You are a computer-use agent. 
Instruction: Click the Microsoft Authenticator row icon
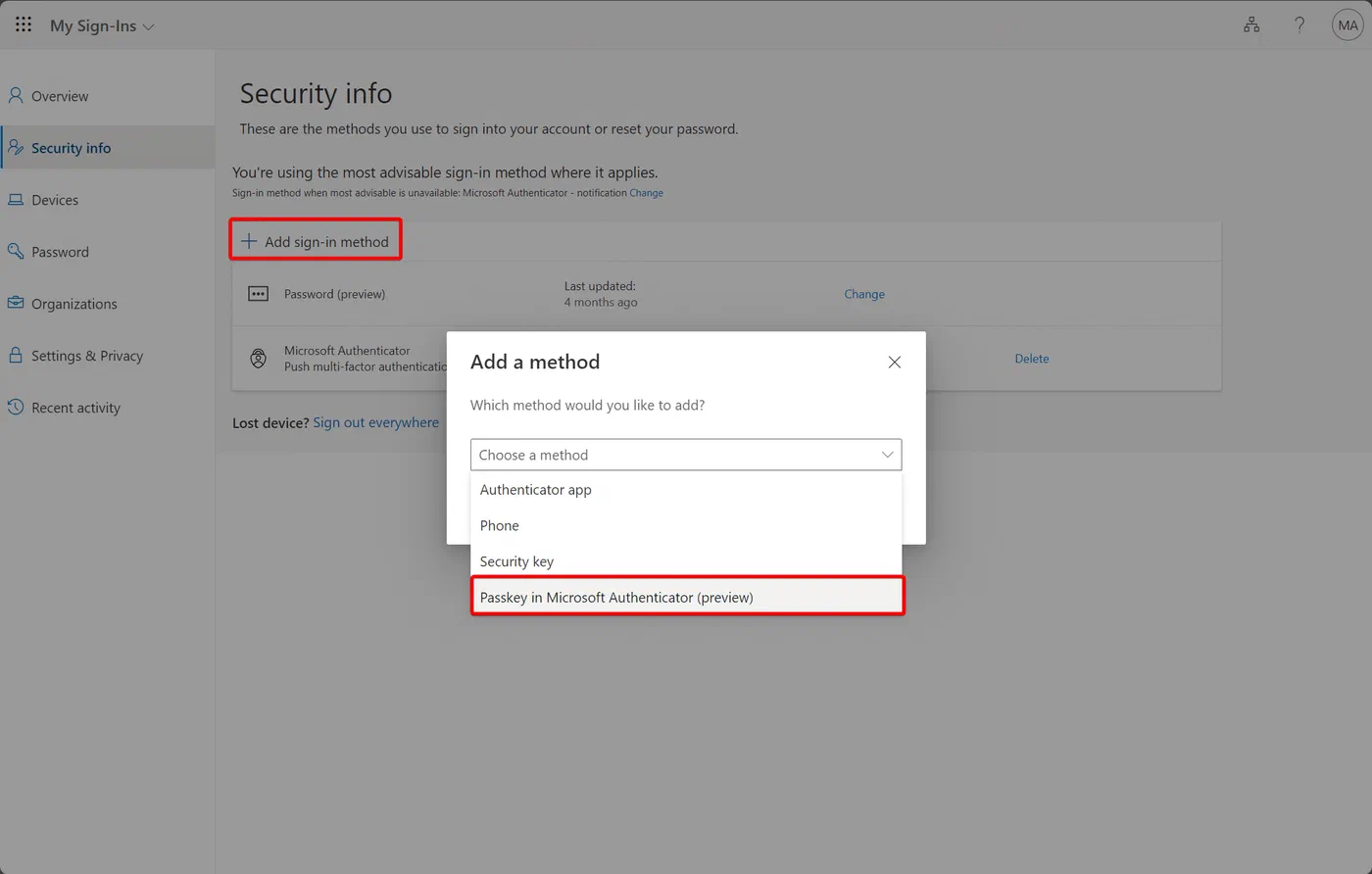pos(258,359)
